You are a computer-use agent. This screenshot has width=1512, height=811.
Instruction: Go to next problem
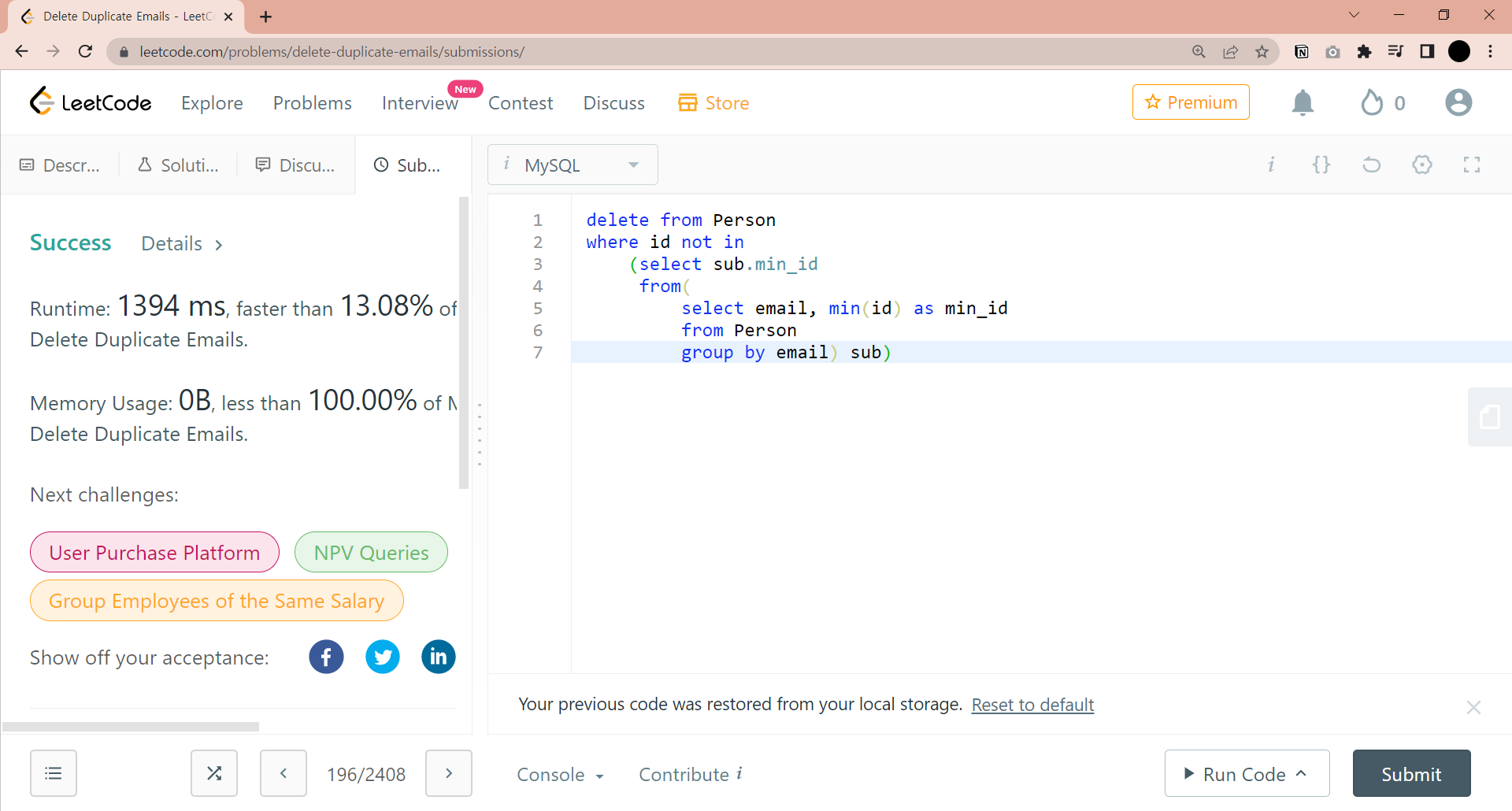[449, 773]
